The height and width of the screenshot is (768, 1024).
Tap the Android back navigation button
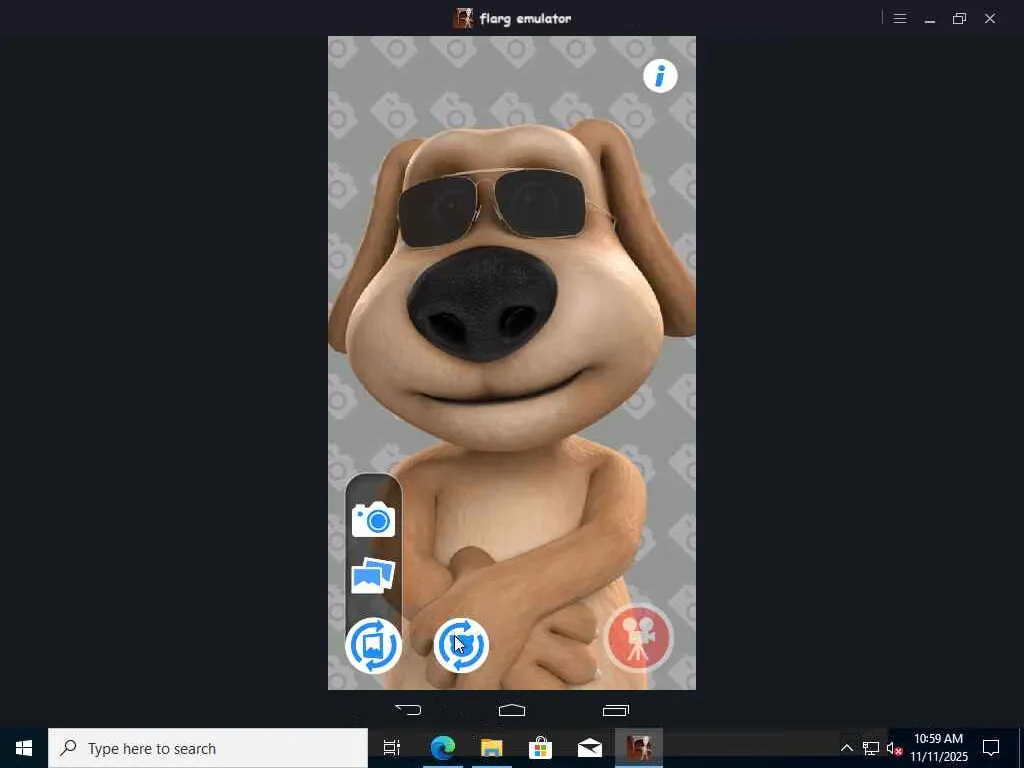408,710
